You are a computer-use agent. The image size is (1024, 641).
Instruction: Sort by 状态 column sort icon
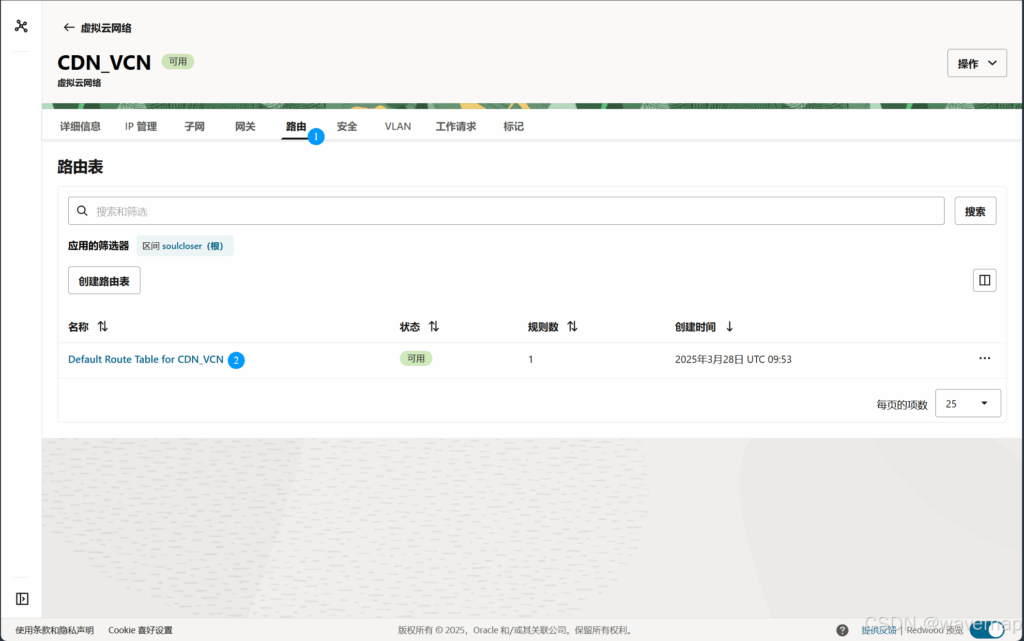(434, 326)
